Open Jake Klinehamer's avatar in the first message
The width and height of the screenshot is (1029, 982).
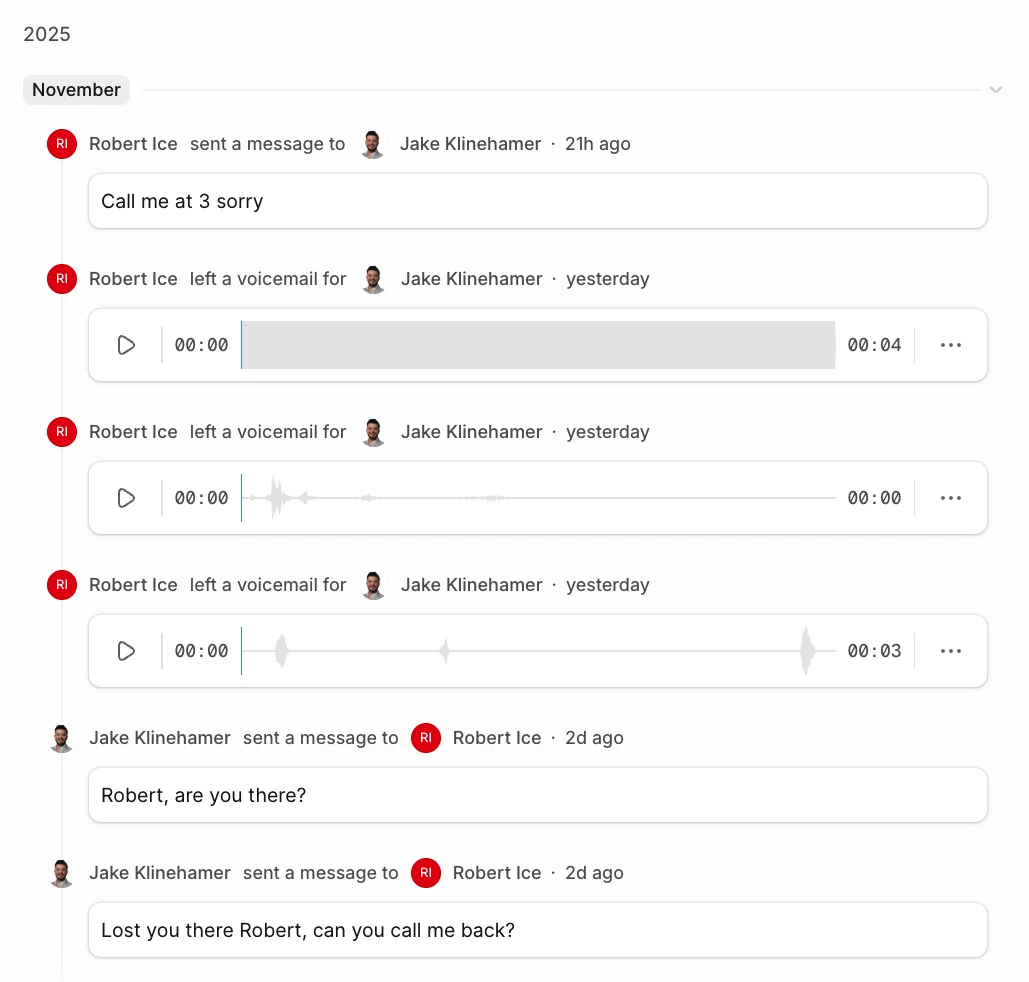point(372,143)
